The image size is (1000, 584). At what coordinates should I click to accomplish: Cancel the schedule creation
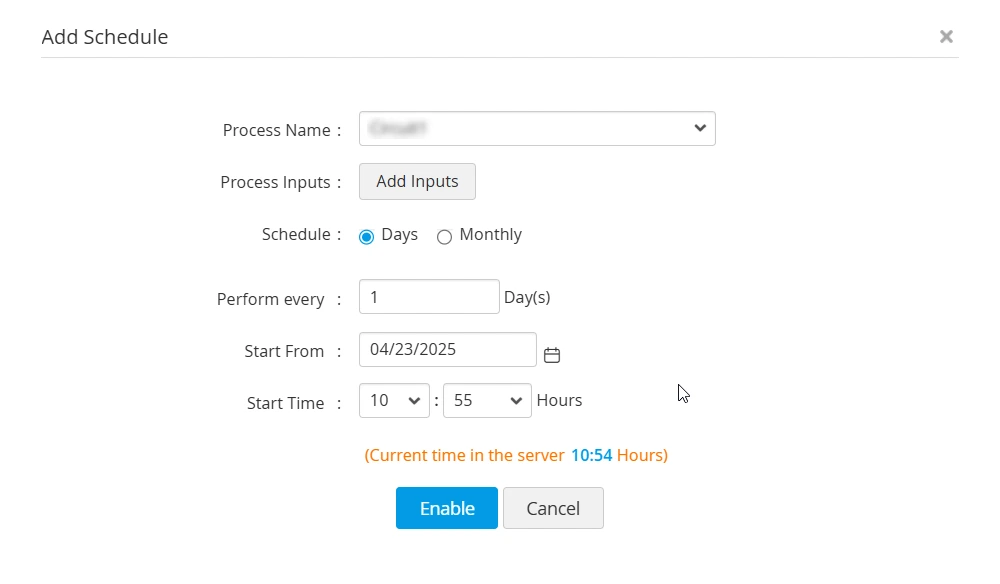553,508
